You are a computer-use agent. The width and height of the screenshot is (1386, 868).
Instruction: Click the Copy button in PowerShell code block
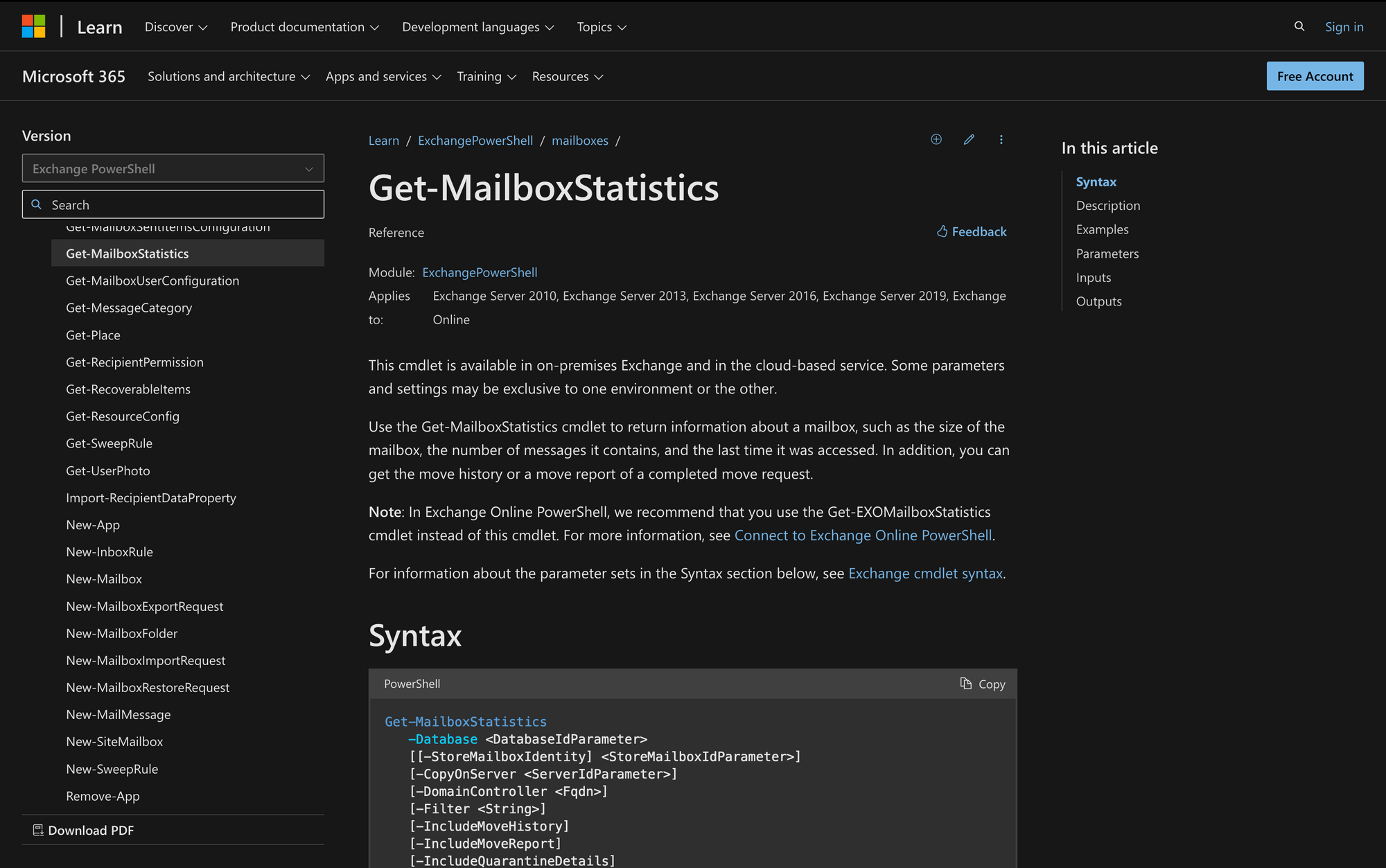984,683
